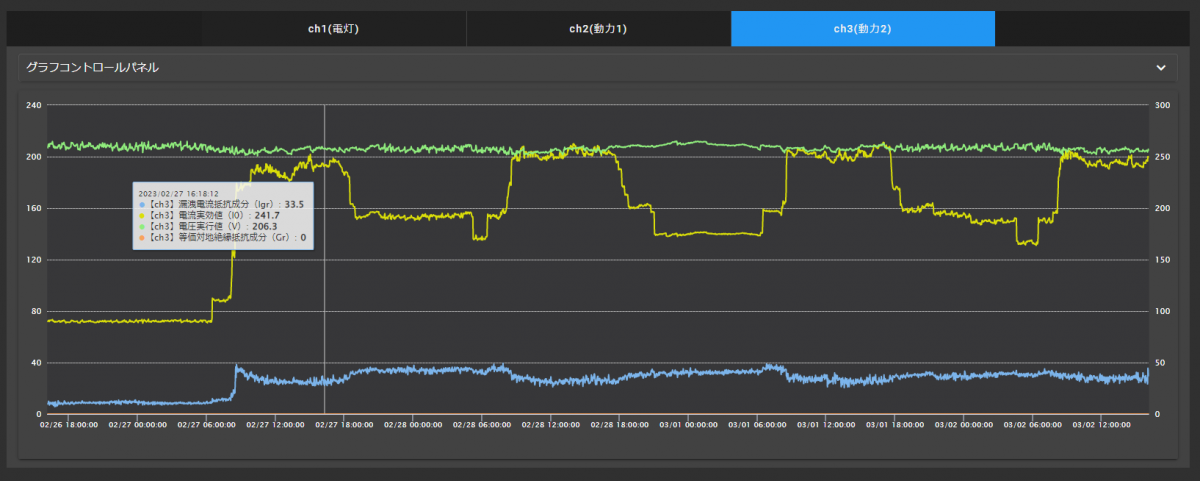Select the ch3(動力2) tab
This screenshot has height=481, width=1200.
(862, 29)
